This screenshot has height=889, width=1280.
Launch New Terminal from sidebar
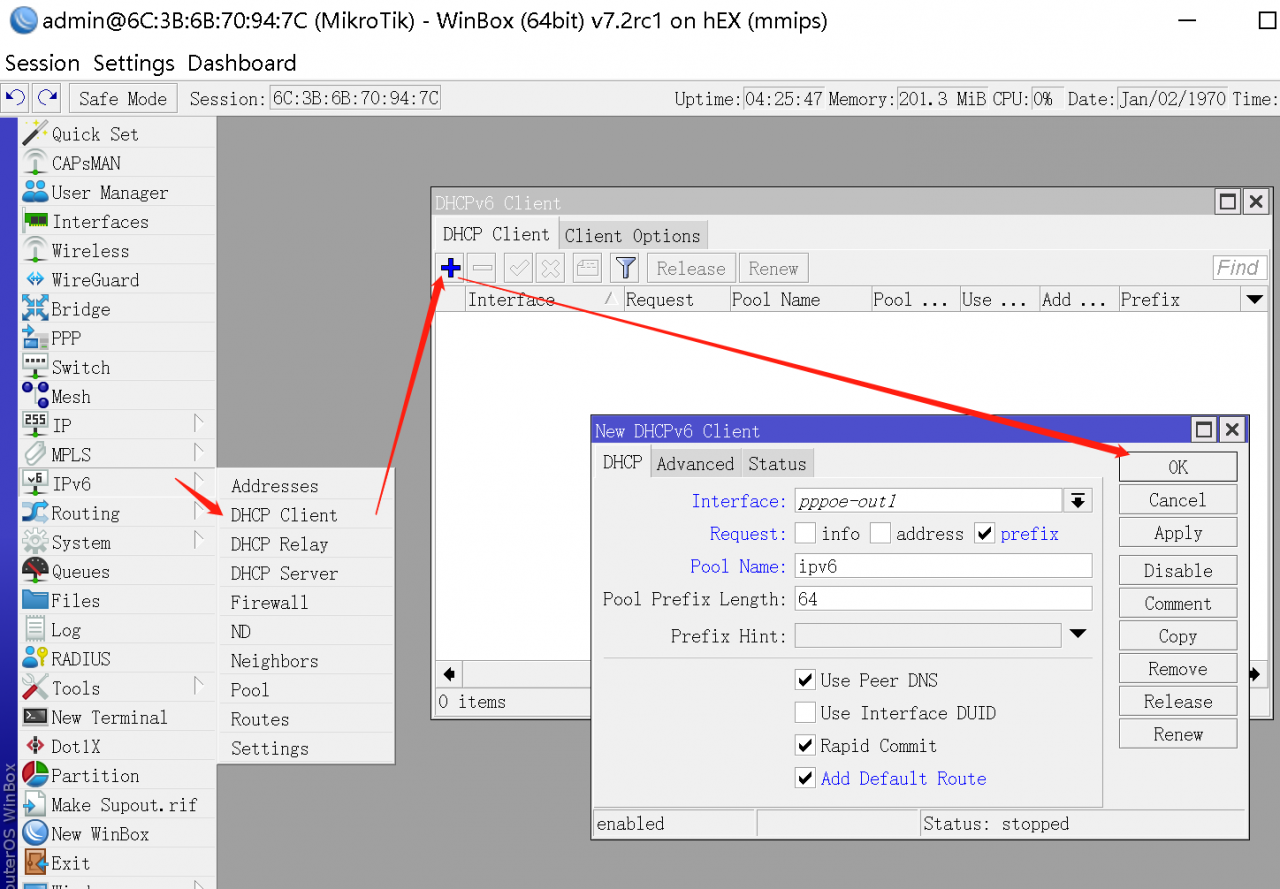(x=109, y=717)
